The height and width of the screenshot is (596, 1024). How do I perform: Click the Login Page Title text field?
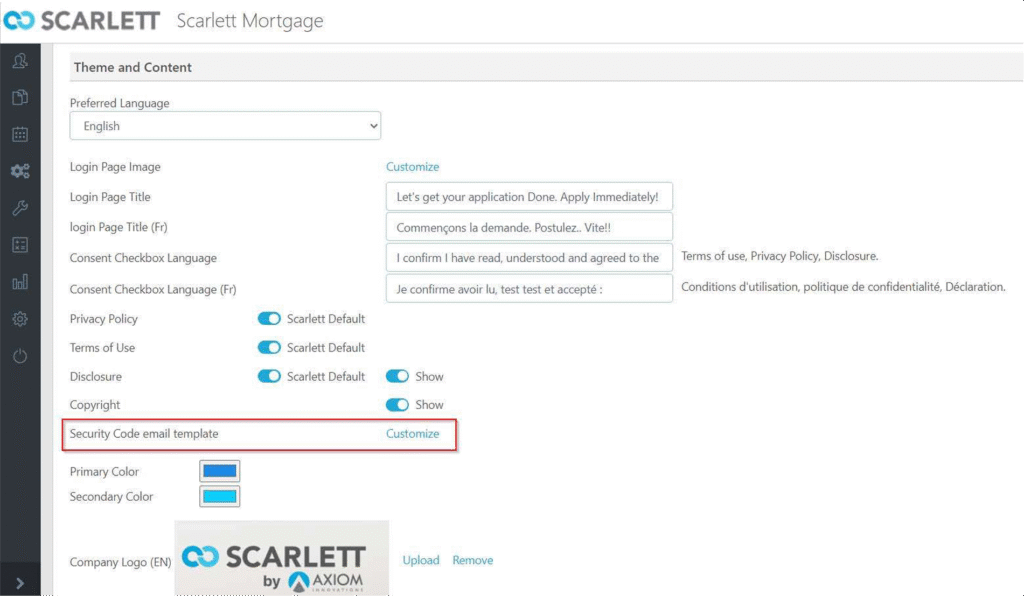(x=529, y=196)
